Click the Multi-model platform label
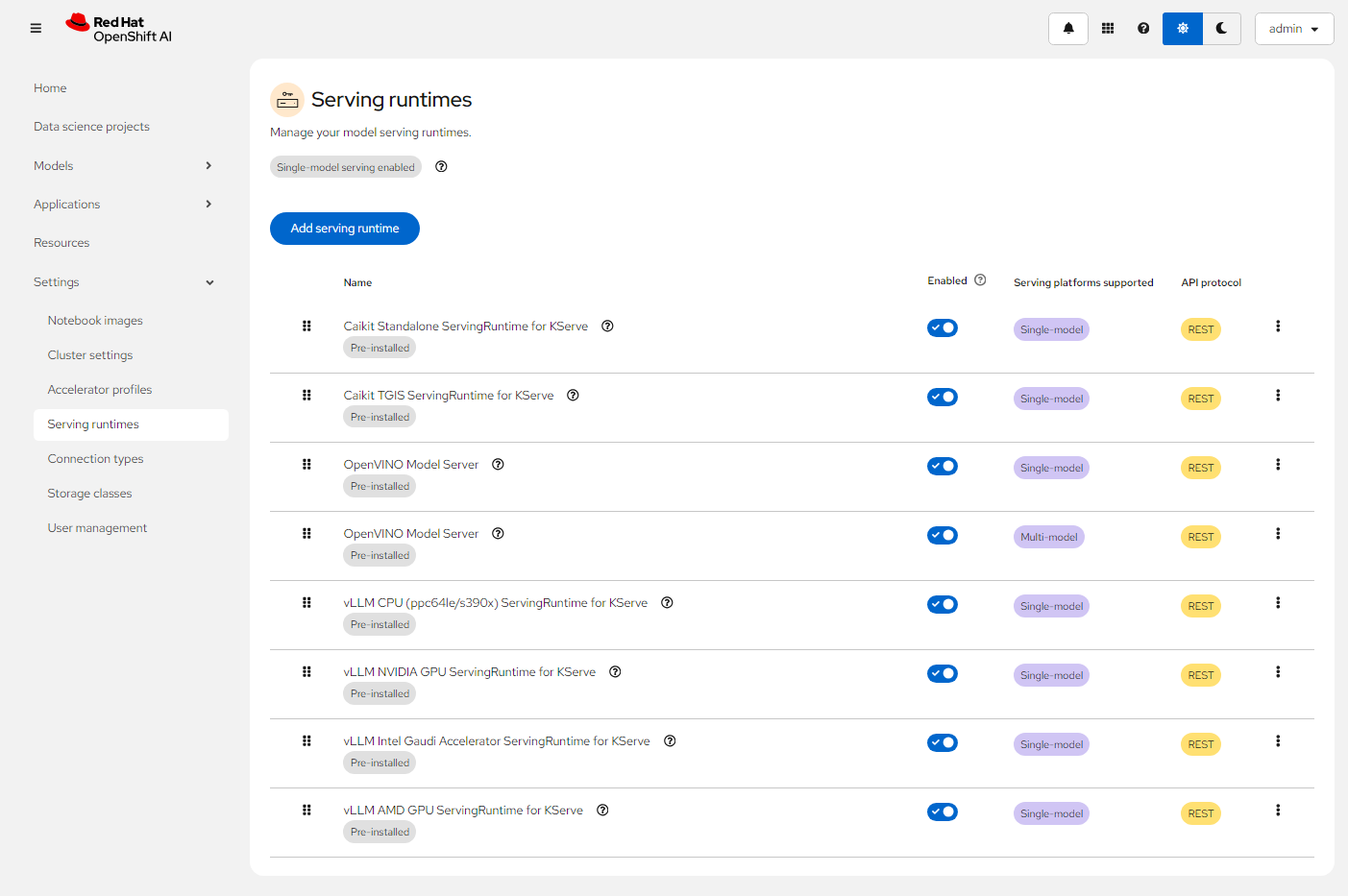This screenshot has height=896, width=1348. (1049, 537)
